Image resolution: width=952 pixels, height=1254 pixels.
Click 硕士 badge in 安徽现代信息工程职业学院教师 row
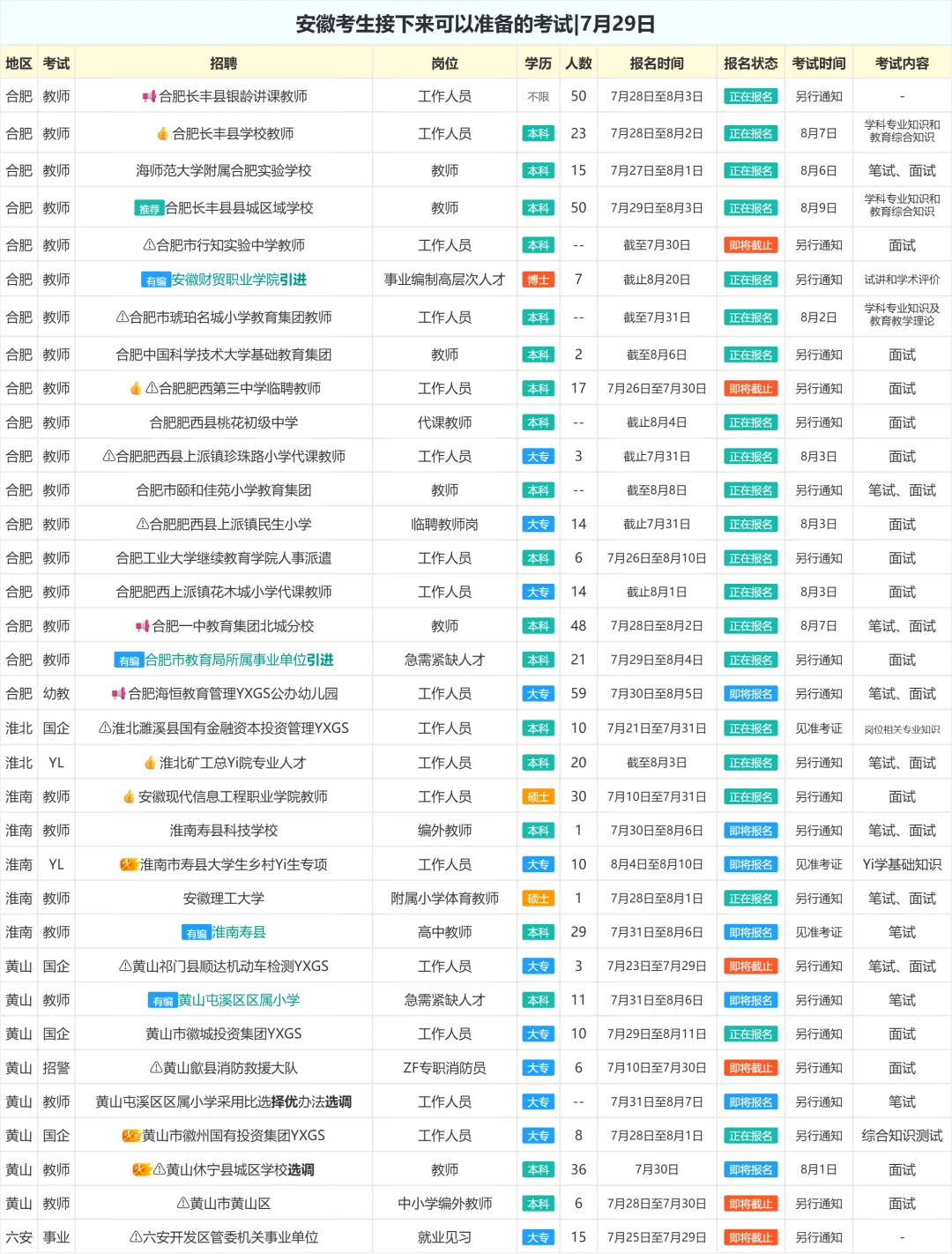pyautogui.click(x=539, y=796)
